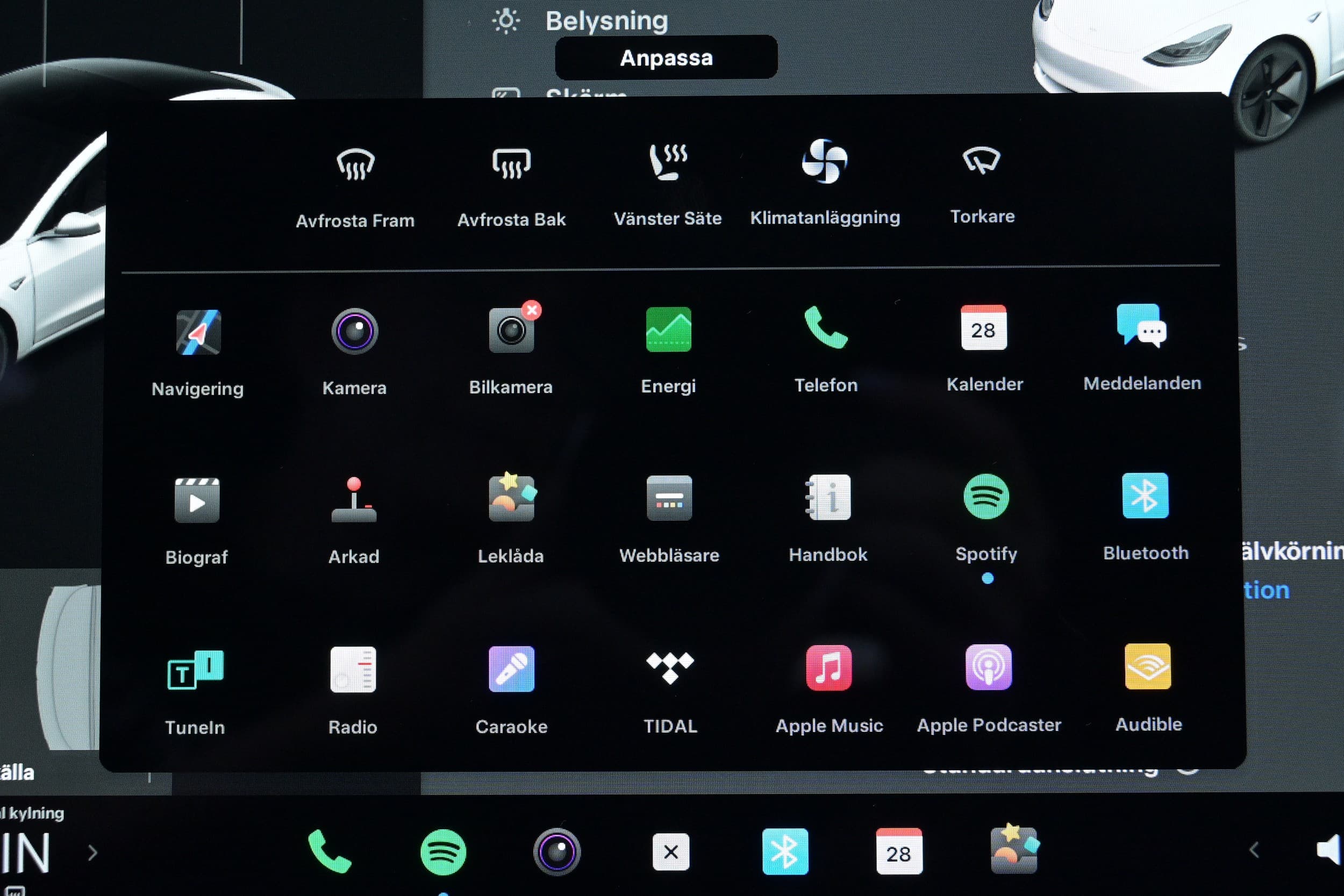Image resolution: width=1344 pixels, height=896 pixels.
Task: Launch the Biograf theater app
Action: (x=197, y=500)
